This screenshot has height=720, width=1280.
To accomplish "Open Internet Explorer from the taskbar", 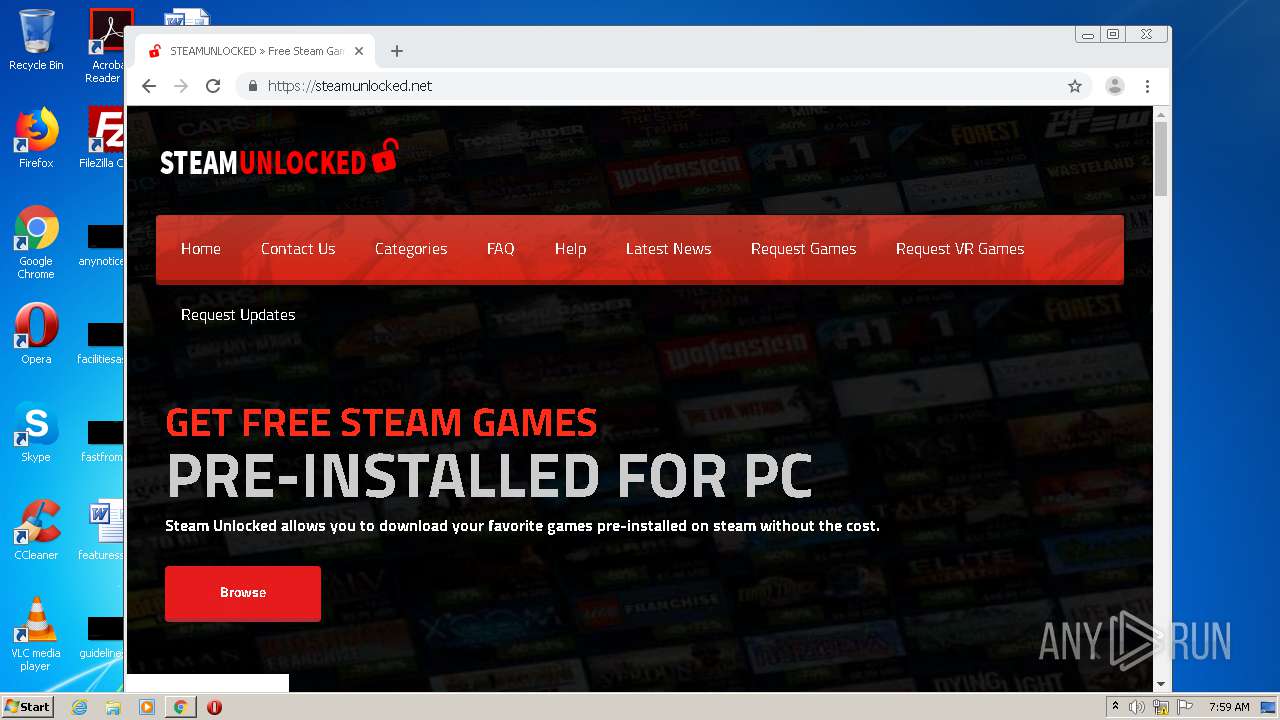I will pyautogui.click(x=79, y=707).
